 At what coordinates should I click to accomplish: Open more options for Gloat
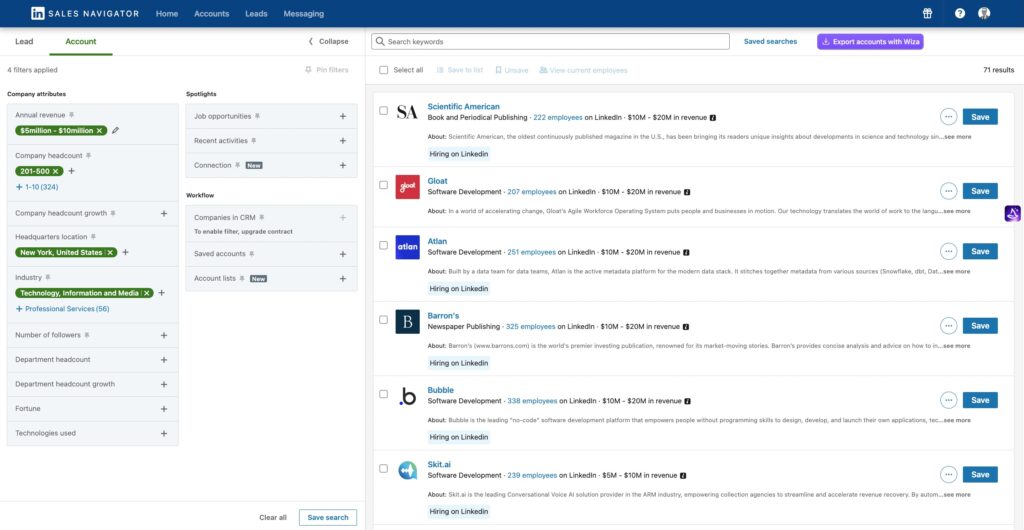coord(948,191)
